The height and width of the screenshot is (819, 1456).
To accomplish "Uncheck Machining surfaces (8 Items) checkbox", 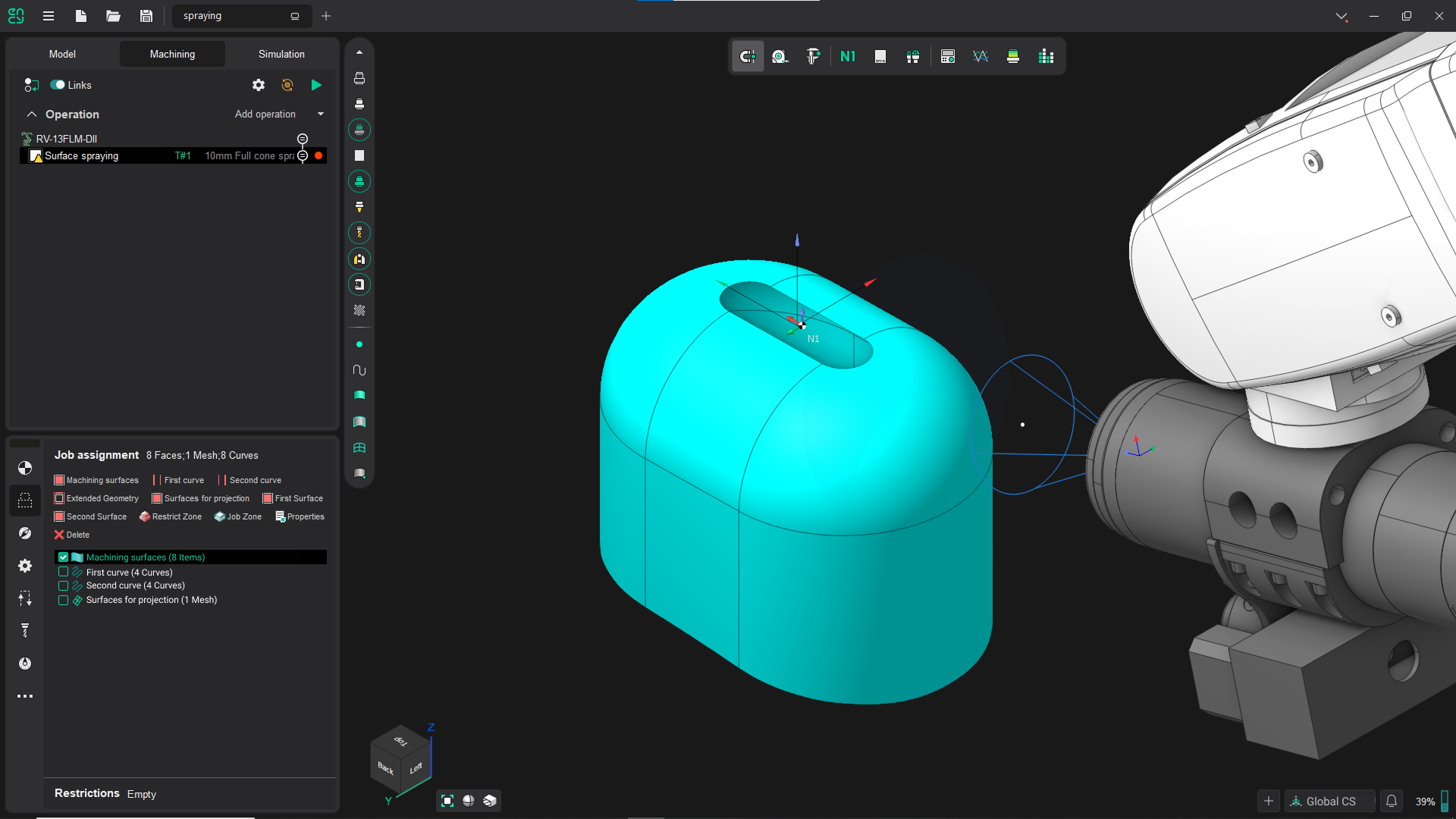I will pyautogui.click(x=64, y=557).
